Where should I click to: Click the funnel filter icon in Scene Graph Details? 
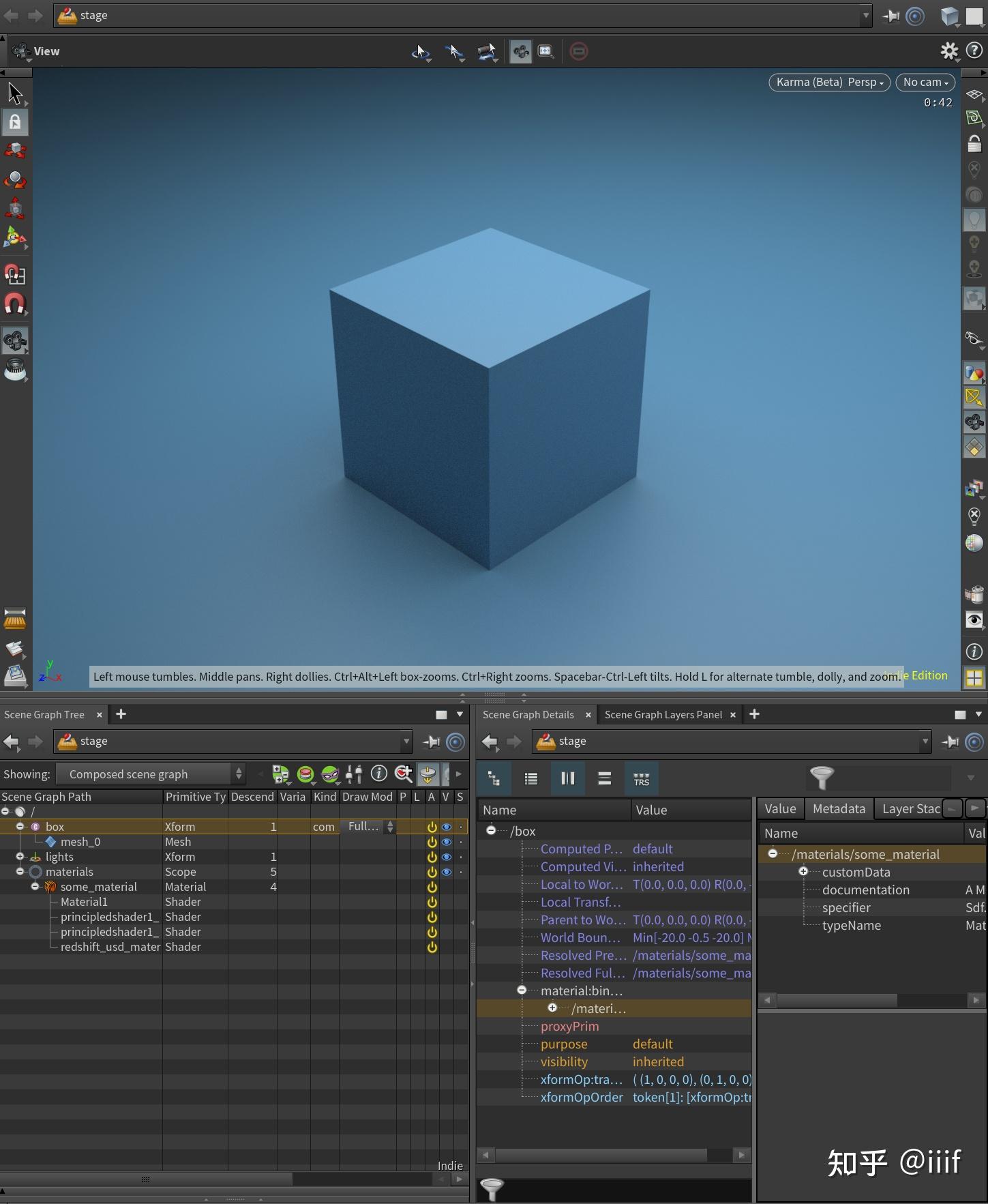tap(822, 777)
